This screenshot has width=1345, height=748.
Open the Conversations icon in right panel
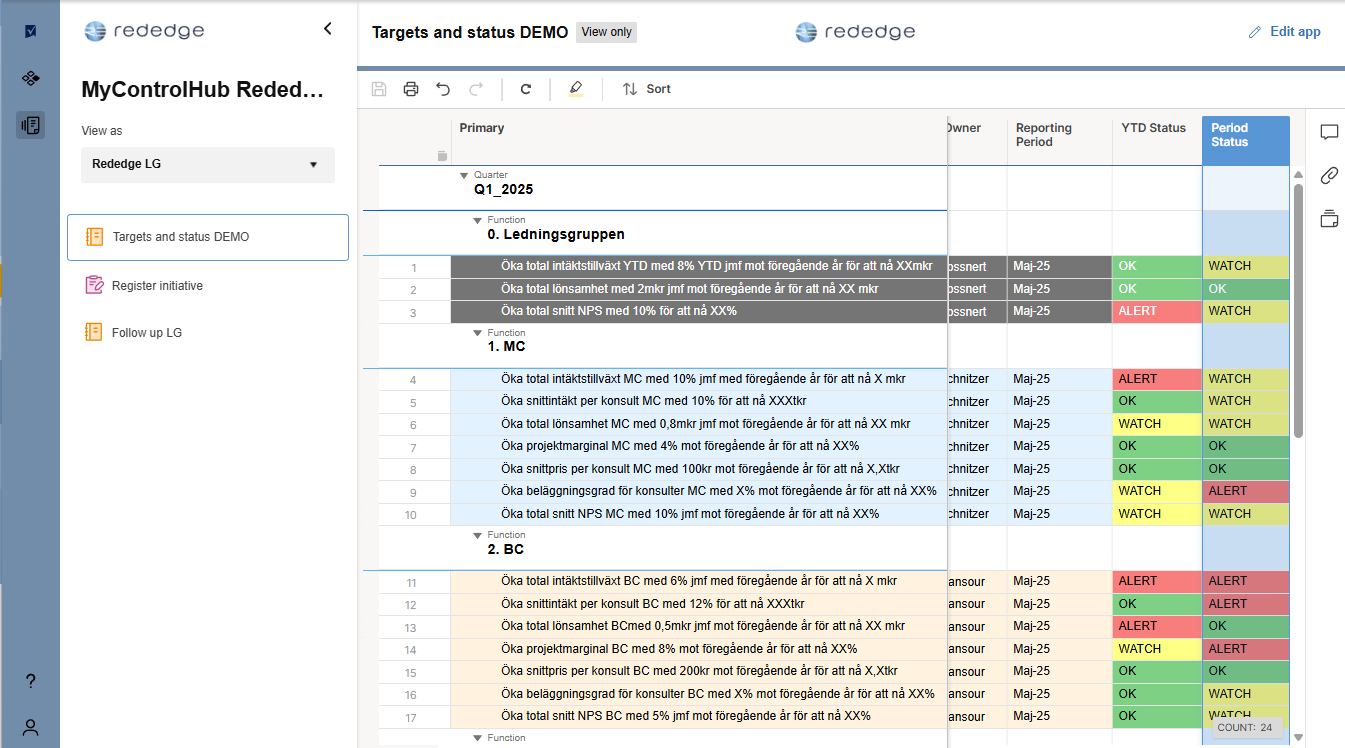1329,132
